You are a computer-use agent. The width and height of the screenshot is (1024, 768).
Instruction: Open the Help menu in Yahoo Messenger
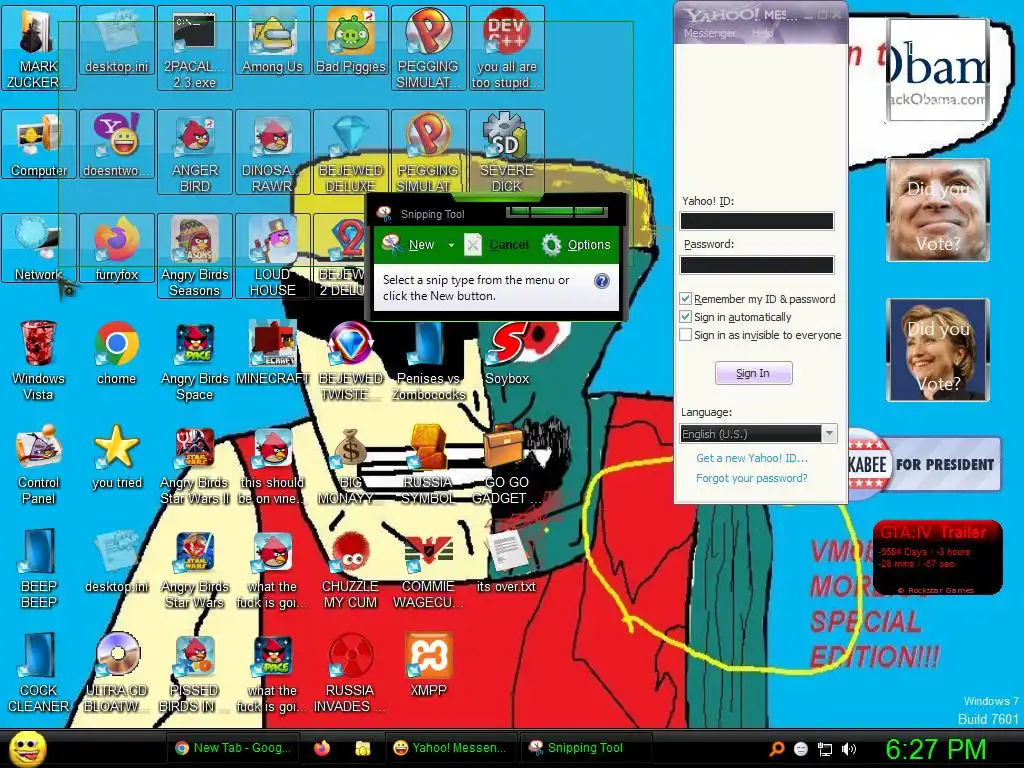(762, 33)
